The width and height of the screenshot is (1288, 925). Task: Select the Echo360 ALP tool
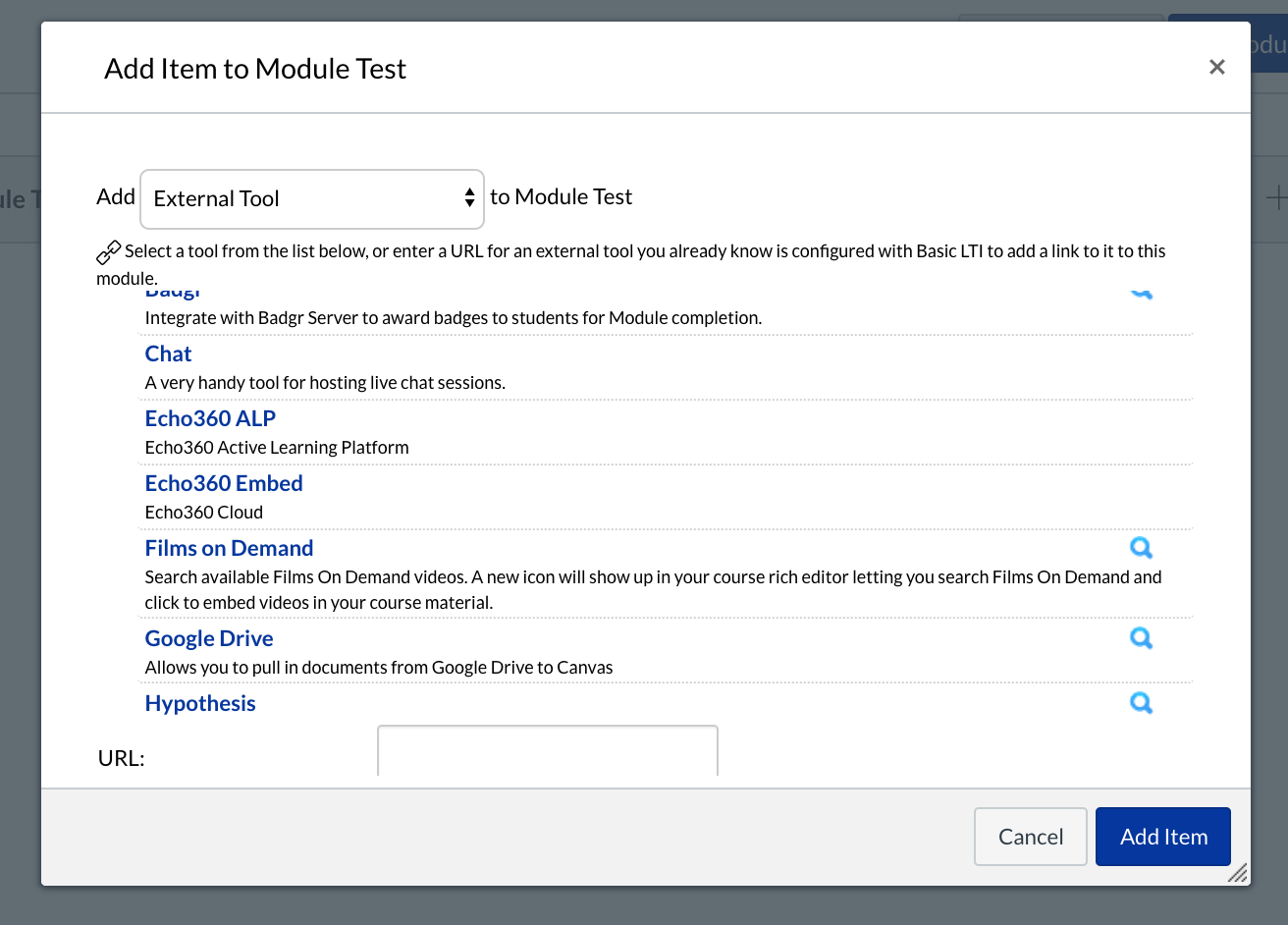(x=210, y=418)
